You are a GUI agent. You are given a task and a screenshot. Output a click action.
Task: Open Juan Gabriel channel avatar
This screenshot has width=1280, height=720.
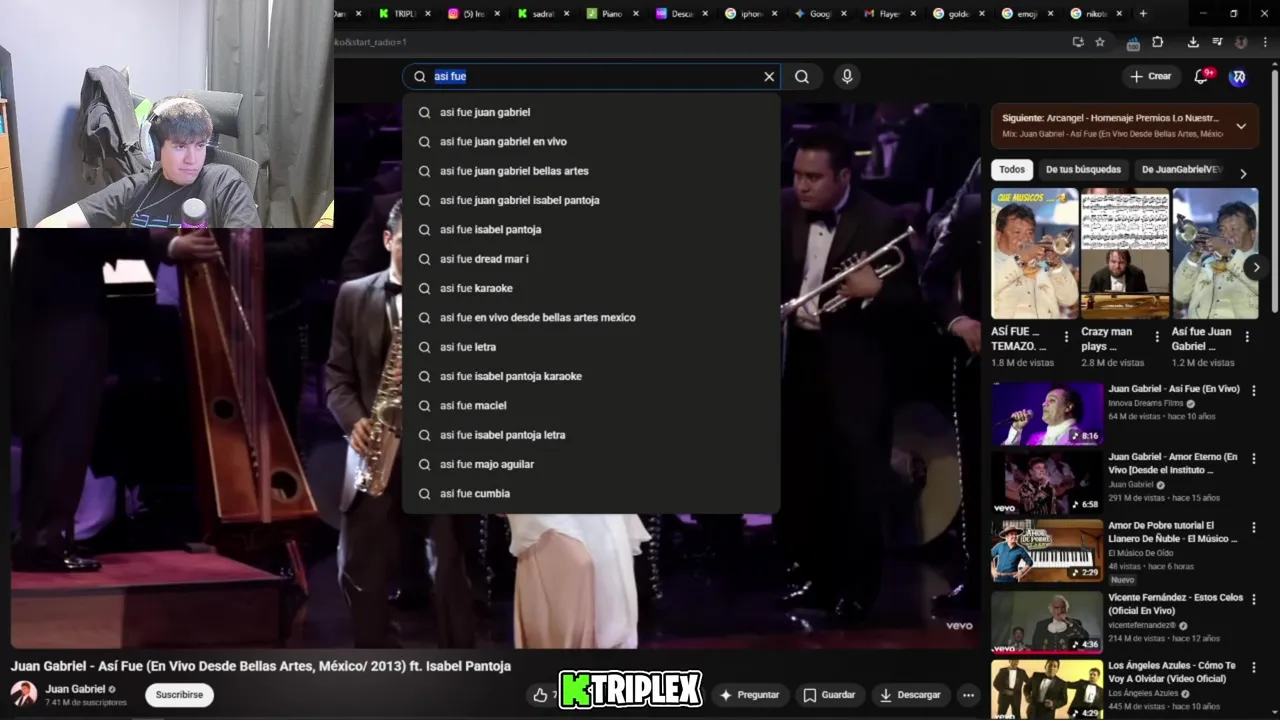click(x=24, y=693)
